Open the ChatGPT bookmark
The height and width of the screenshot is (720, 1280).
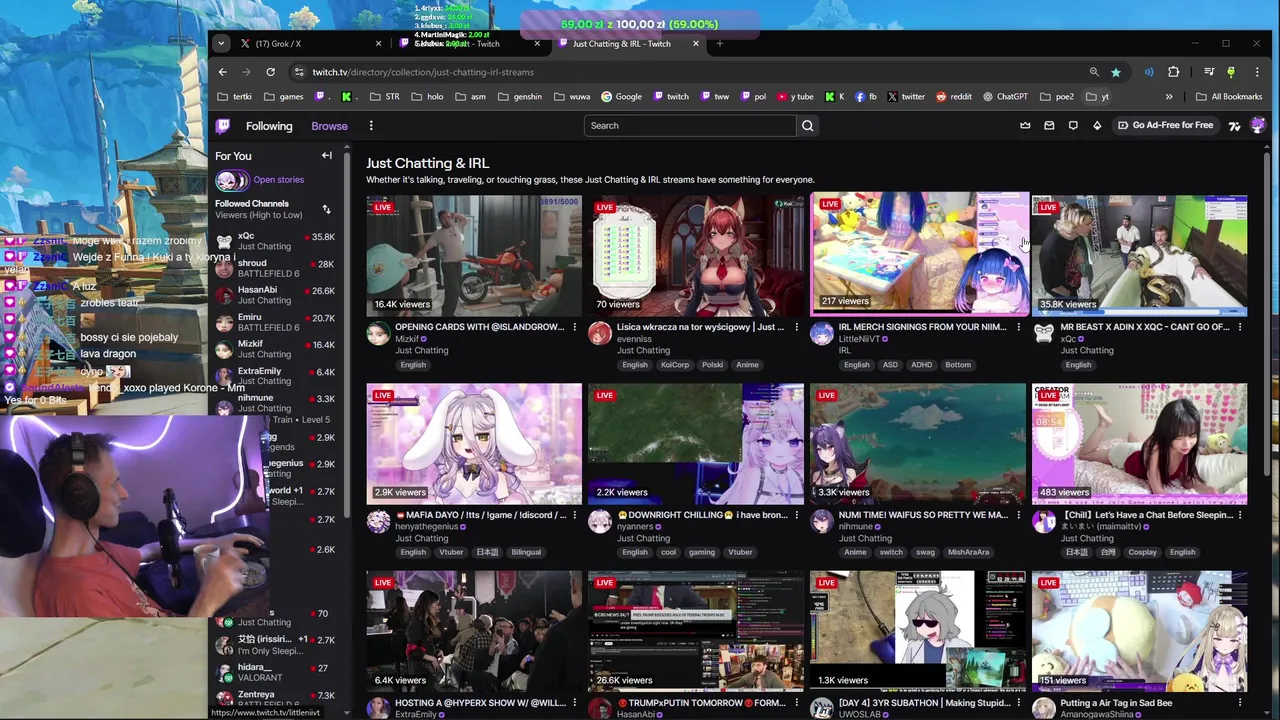coord(1005,97)
